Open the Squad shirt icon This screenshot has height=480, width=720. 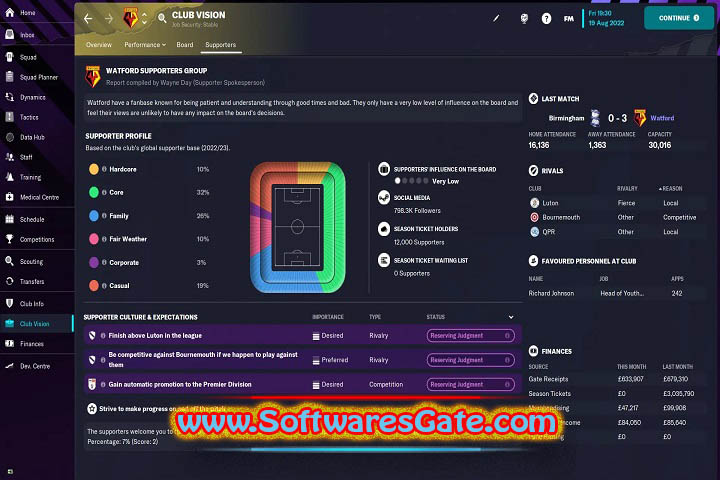tap(10, 57)
